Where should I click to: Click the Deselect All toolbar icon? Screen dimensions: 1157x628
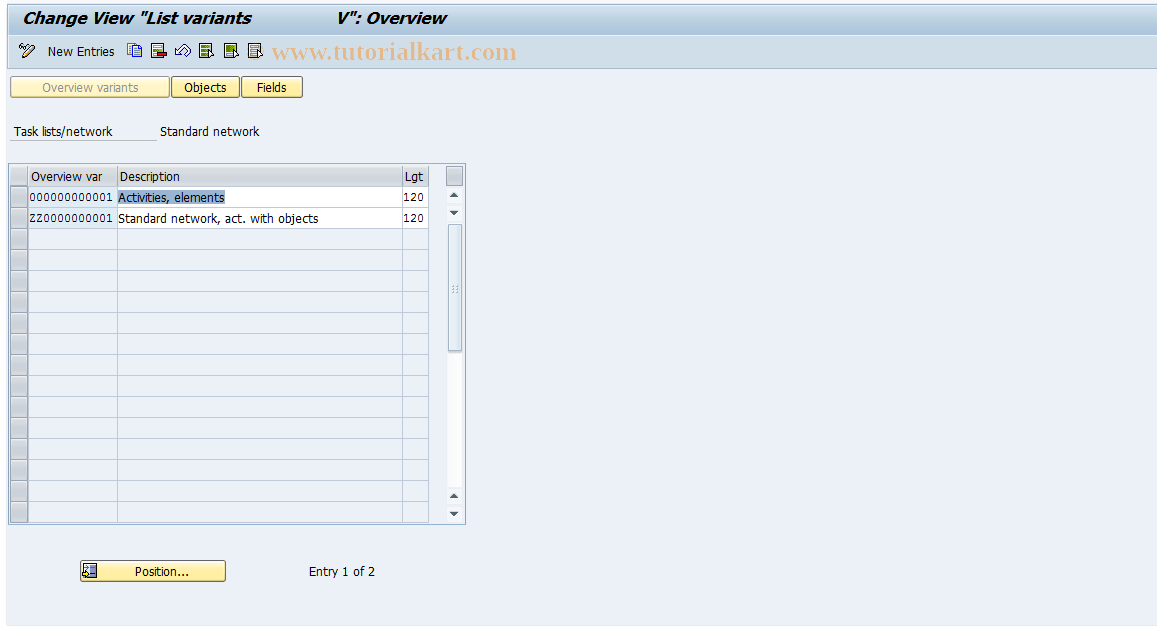(254, 50)
